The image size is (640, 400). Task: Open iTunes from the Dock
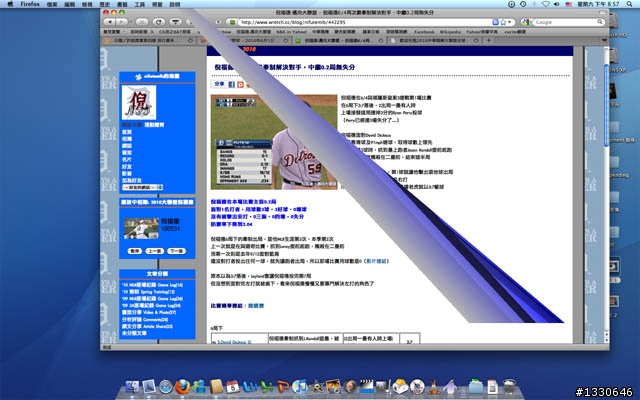[x=300, y=387]
